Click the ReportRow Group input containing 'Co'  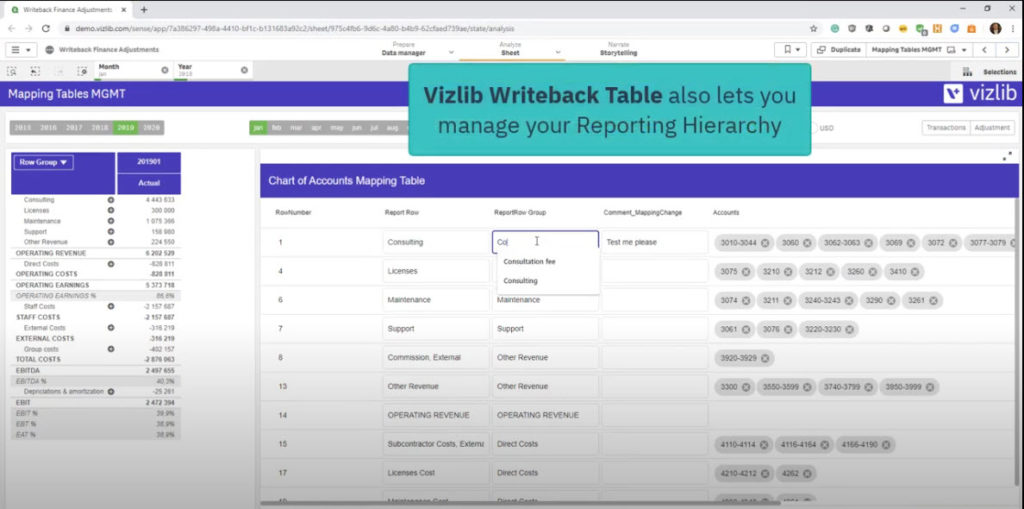pyautogui.click(x=545, y=242)
